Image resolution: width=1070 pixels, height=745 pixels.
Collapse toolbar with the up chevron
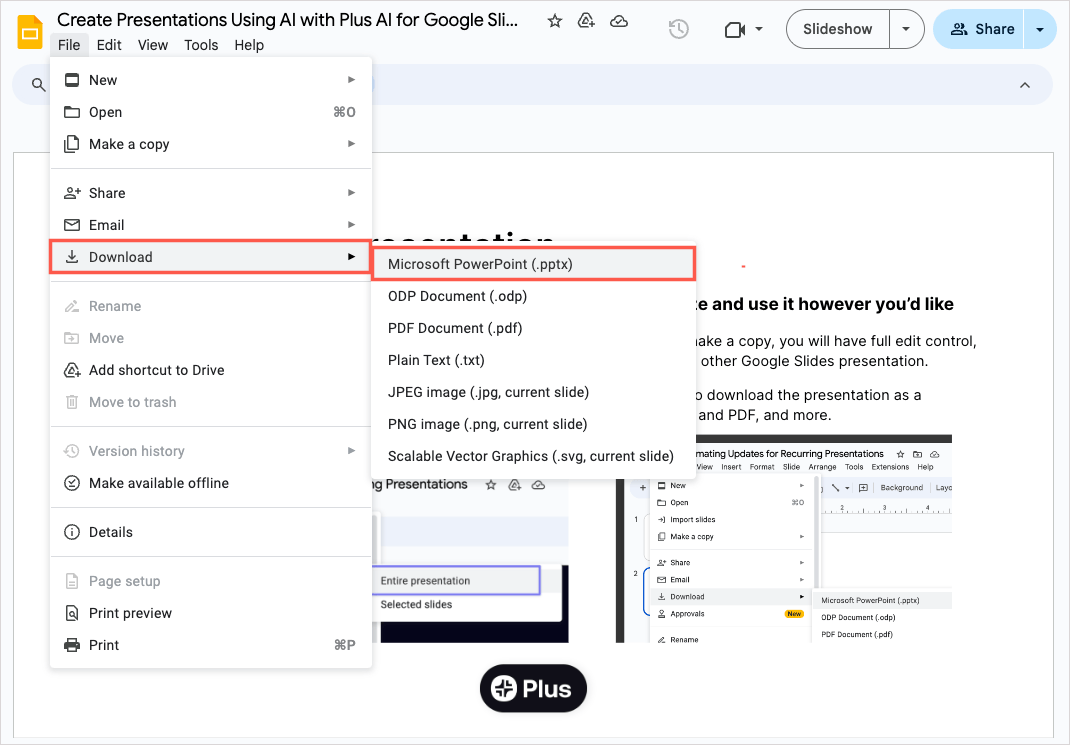1024,85
